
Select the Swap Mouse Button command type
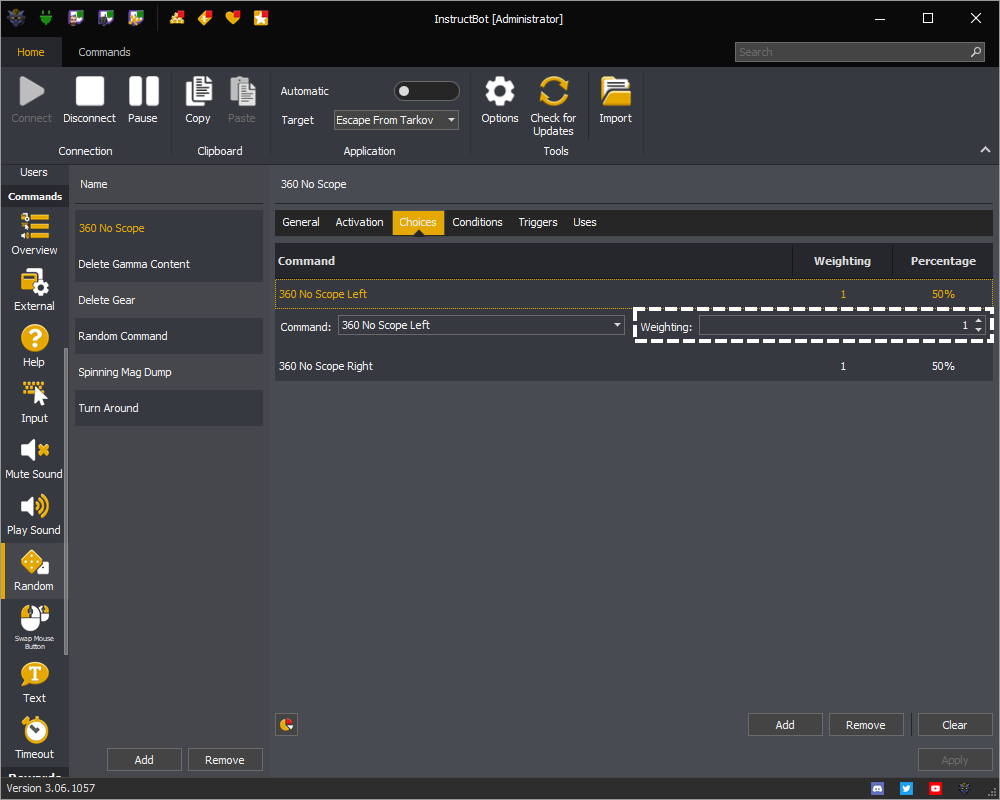point(34,627)
